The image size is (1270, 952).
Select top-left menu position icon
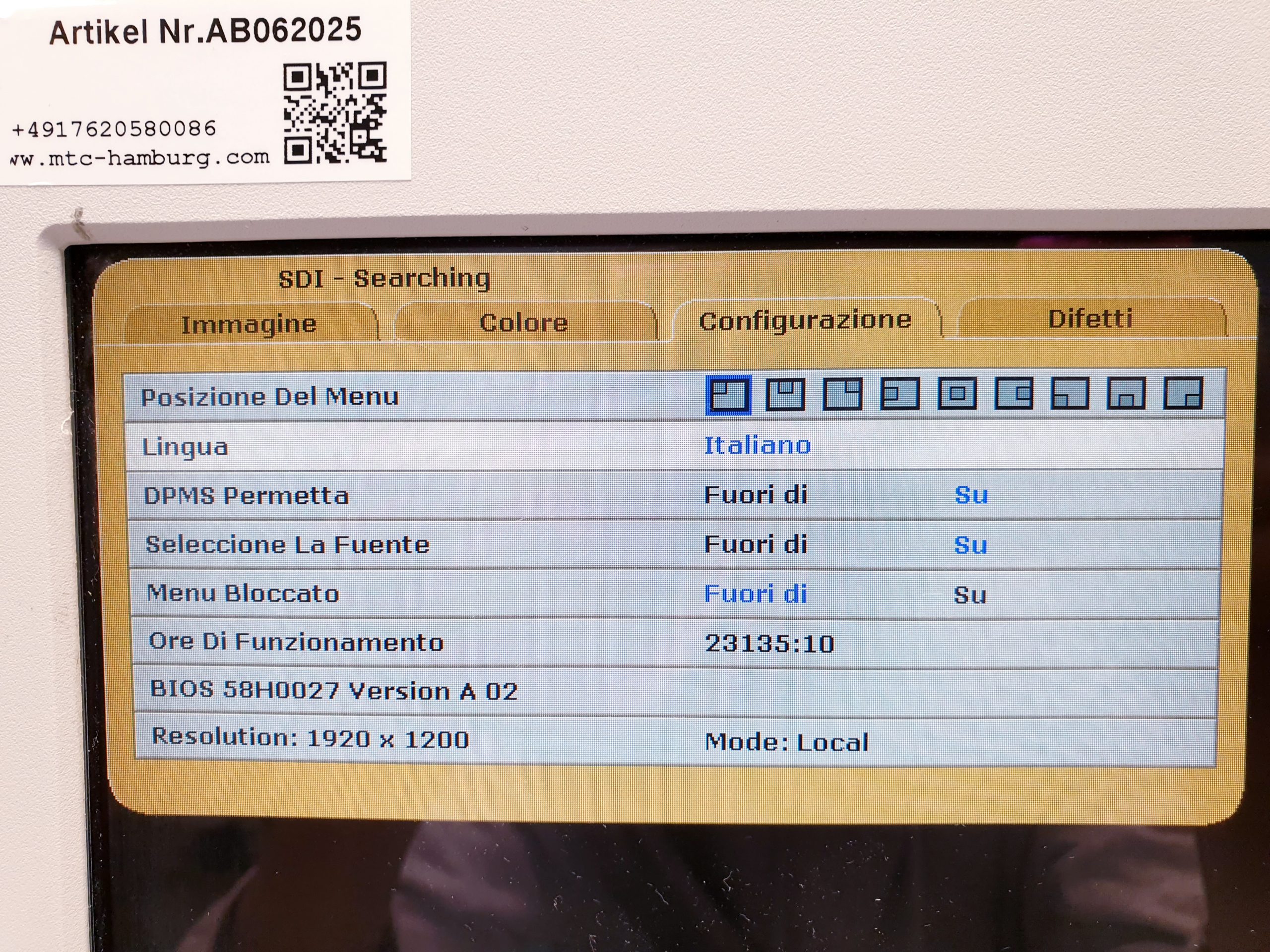pos(728,395)
